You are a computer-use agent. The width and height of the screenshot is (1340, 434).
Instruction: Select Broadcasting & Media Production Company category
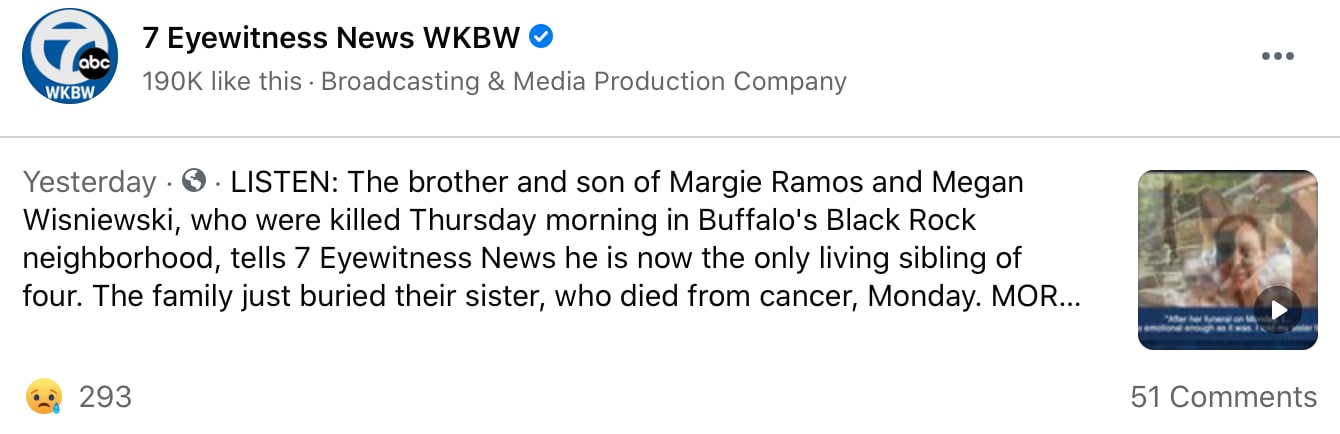(x=584, y=82)
